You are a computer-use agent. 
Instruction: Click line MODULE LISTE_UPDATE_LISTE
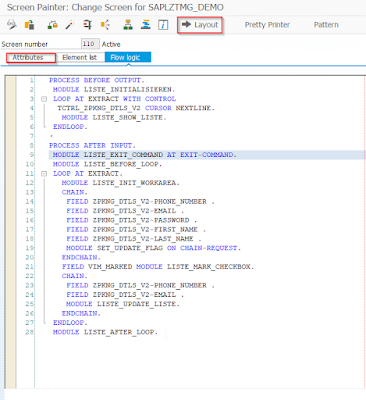[123, 304]
